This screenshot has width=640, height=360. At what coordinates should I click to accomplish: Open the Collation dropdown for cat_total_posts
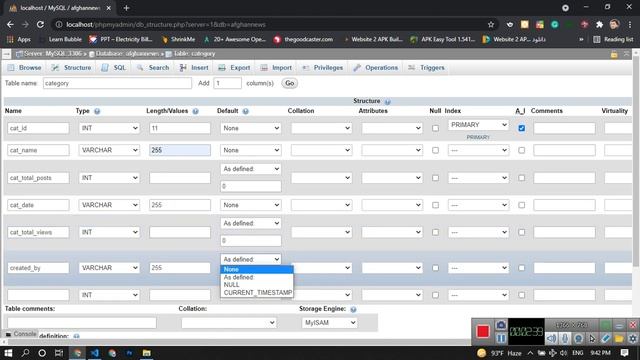coord(321,178)
